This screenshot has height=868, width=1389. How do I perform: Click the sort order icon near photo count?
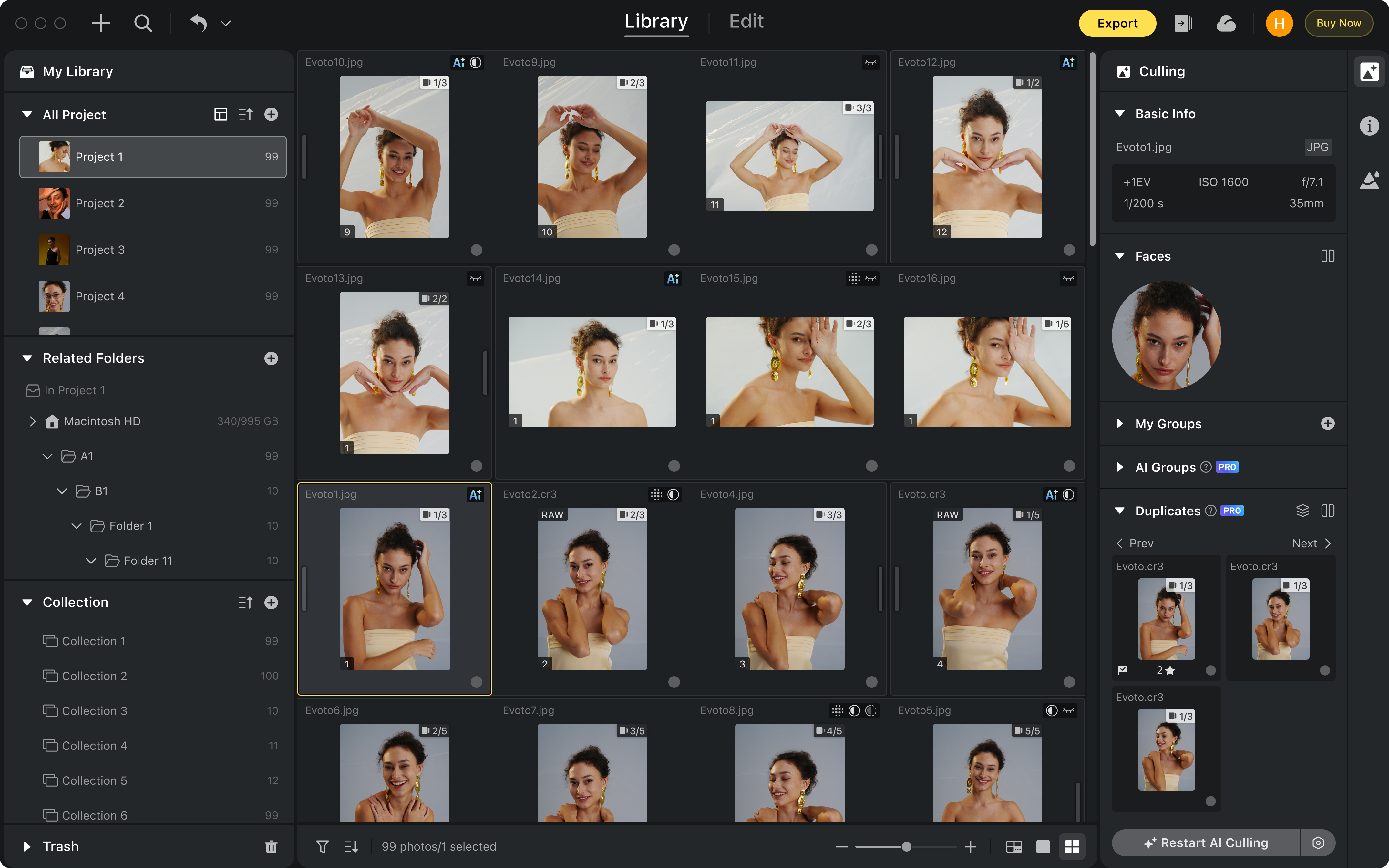click(x=351, y=846)
